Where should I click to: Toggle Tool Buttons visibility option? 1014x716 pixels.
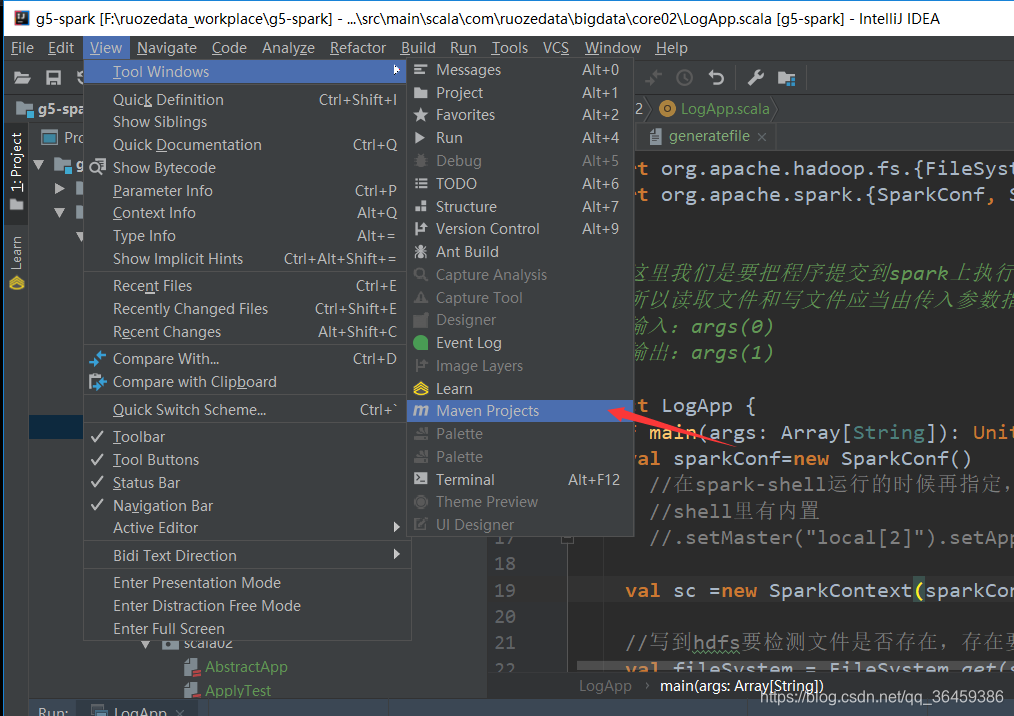point(248,460)
